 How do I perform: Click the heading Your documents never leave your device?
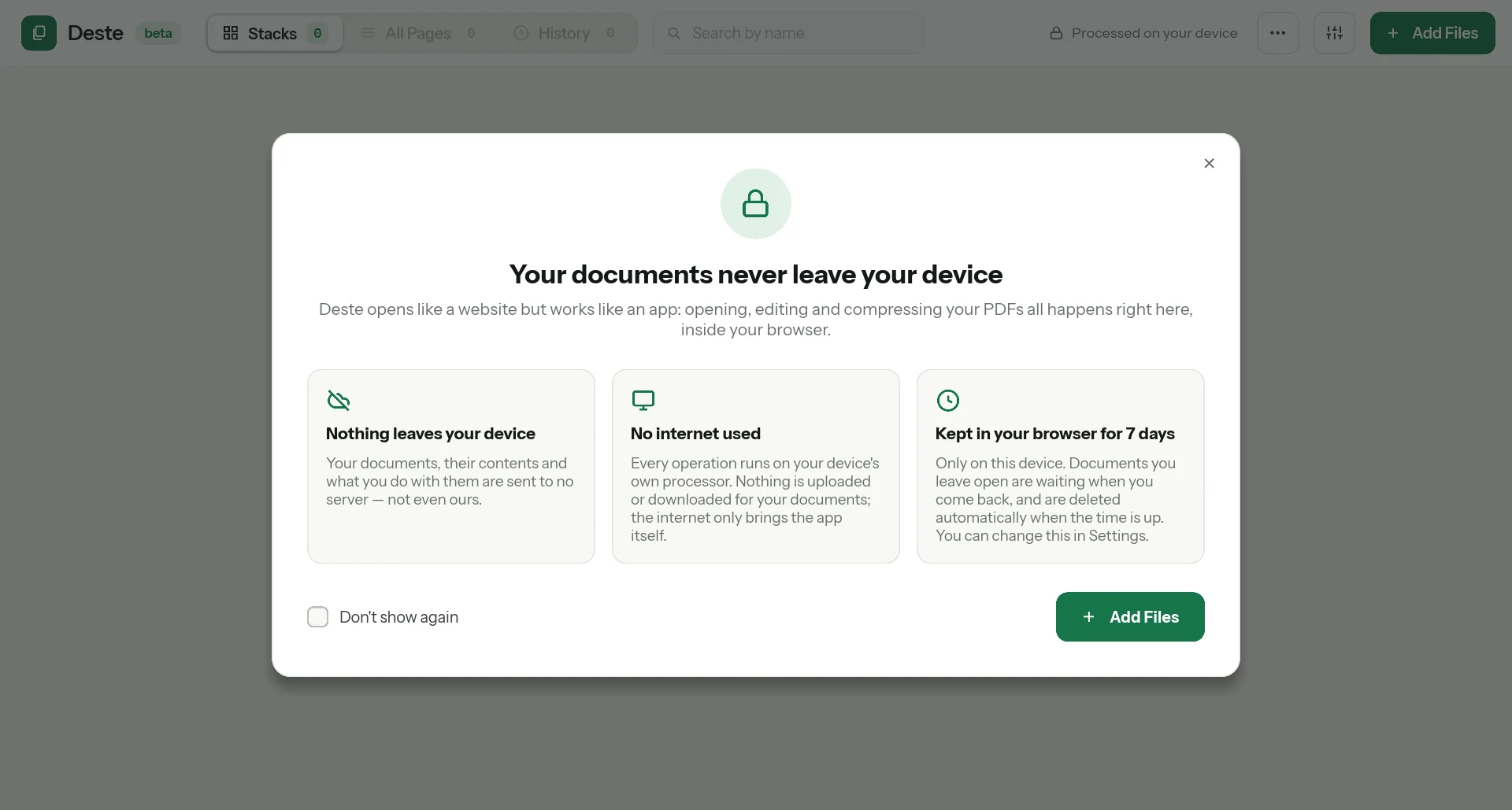(x=755, y=274)
